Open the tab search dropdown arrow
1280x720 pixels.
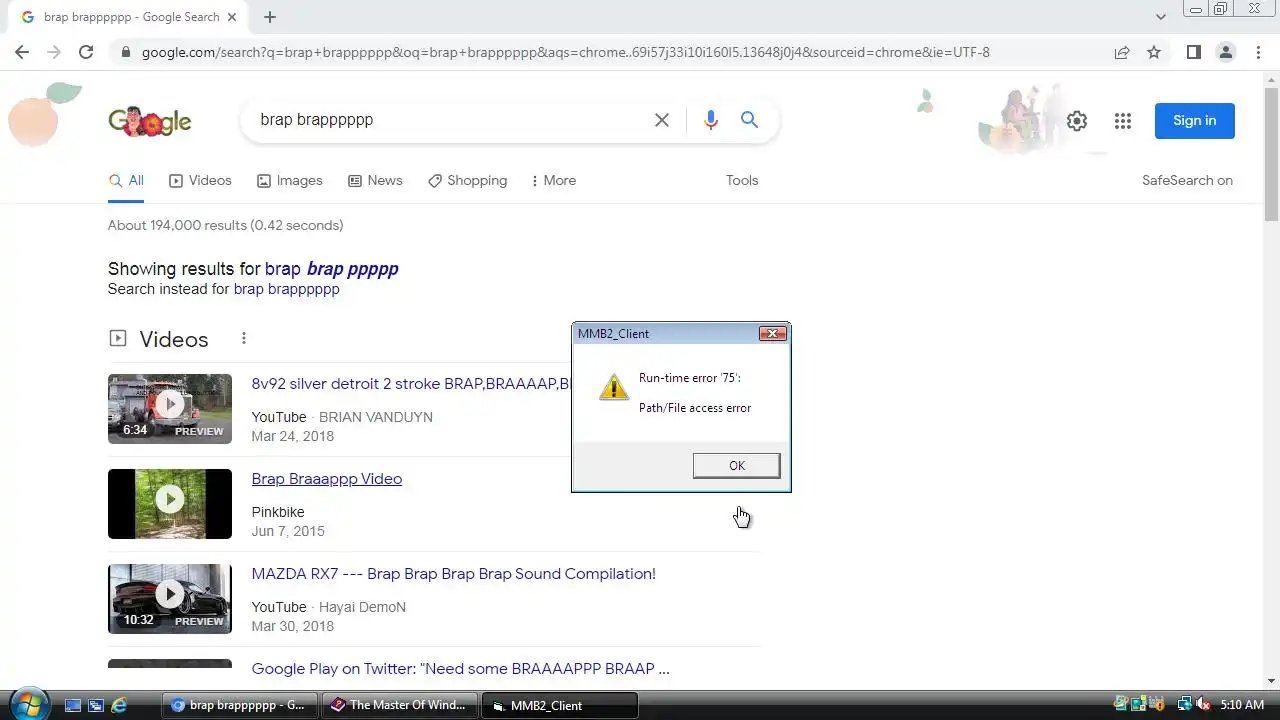click(x=1160, y=17)
